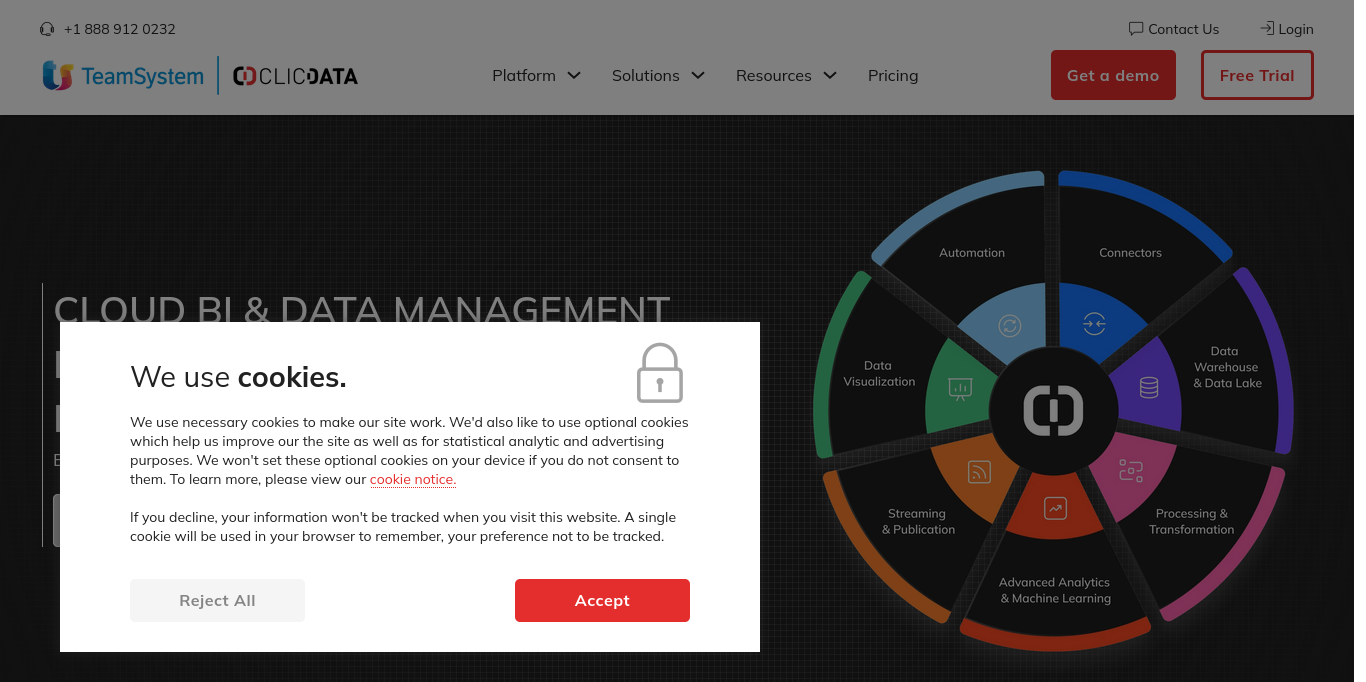Start a Free Trial
Viewport: 1366px width, 682px height.
(1257, 75)
